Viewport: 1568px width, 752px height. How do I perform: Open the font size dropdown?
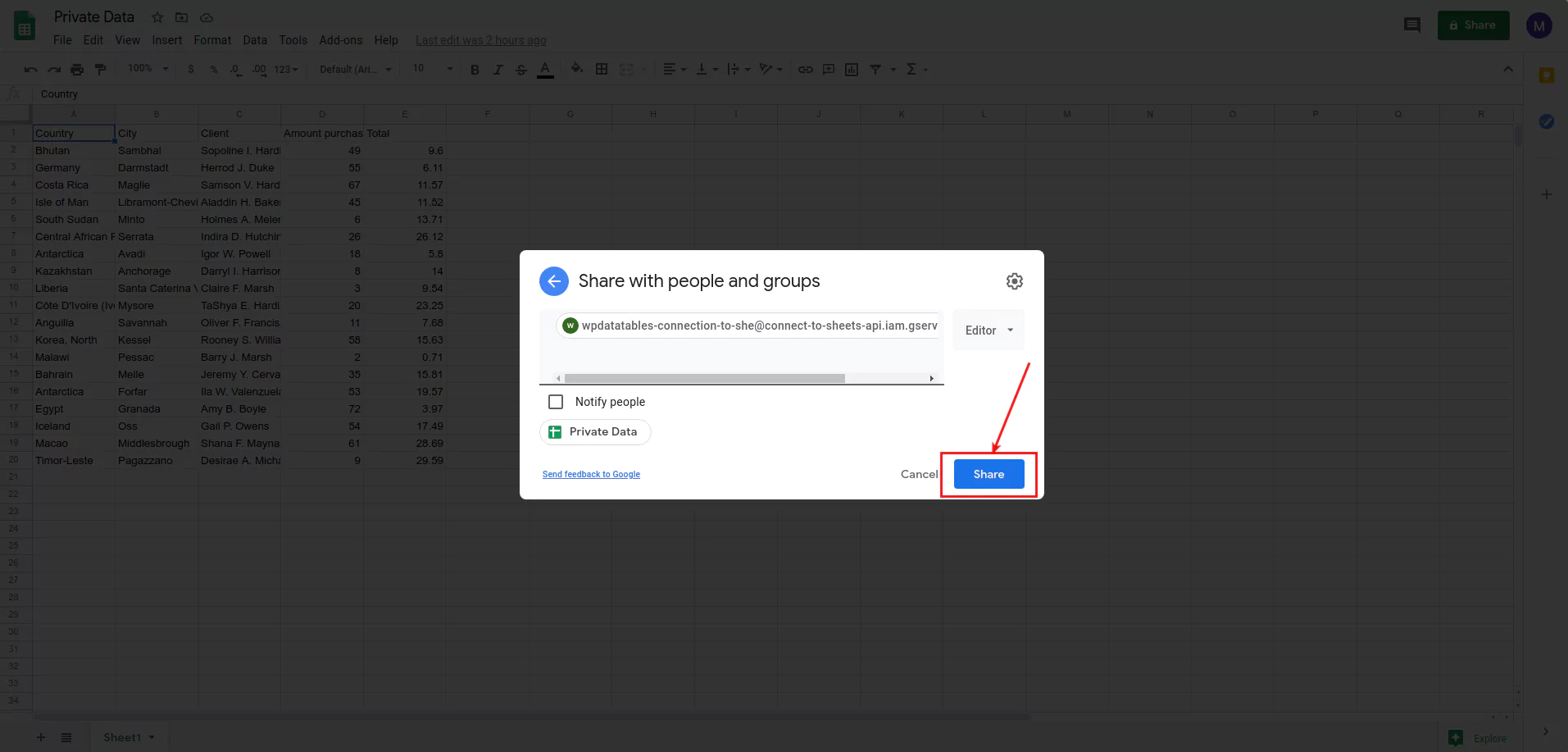click(431, 69)
